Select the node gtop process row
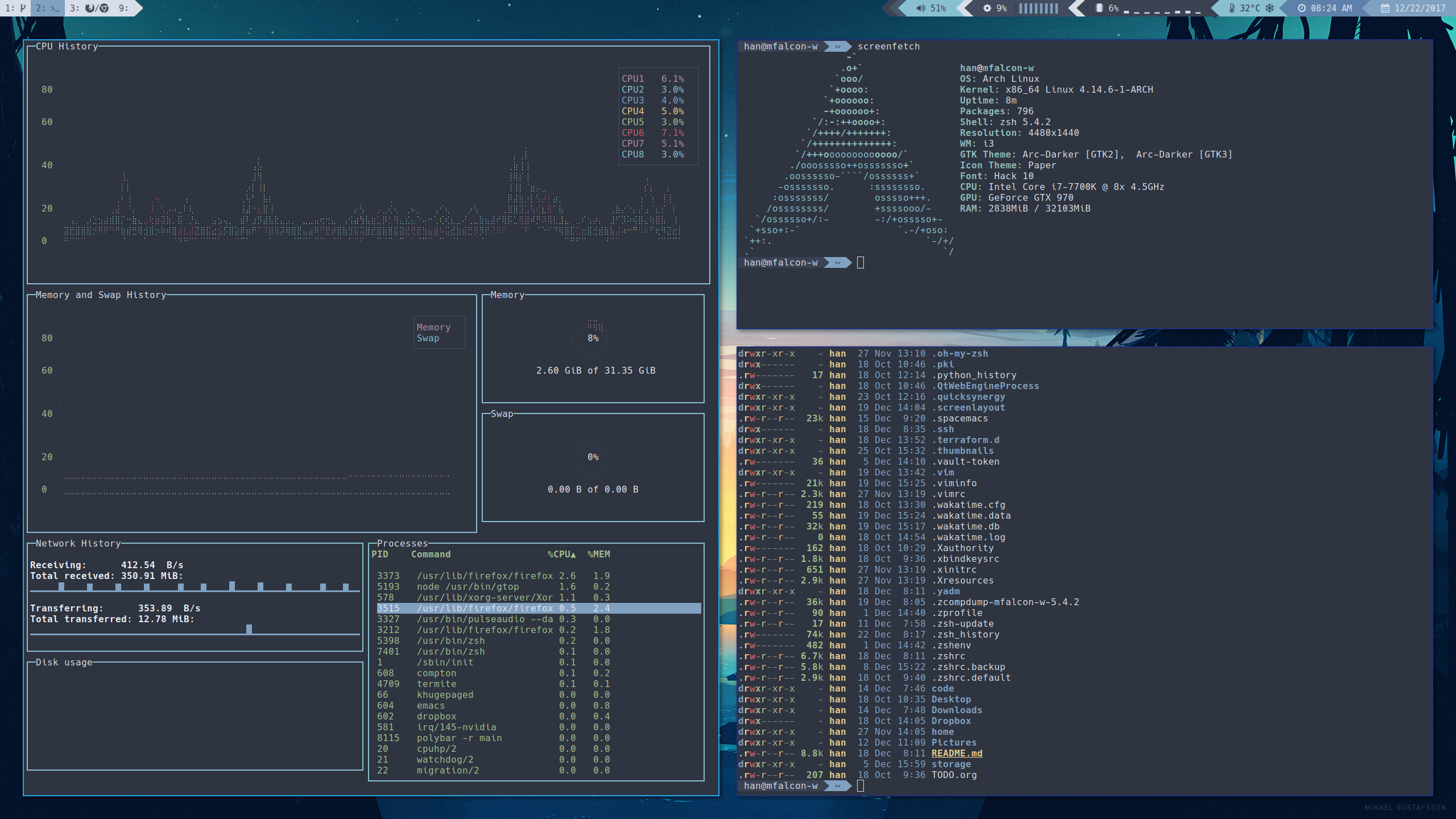The height and width of the screenshot is (819, 1456). [468, 586]
